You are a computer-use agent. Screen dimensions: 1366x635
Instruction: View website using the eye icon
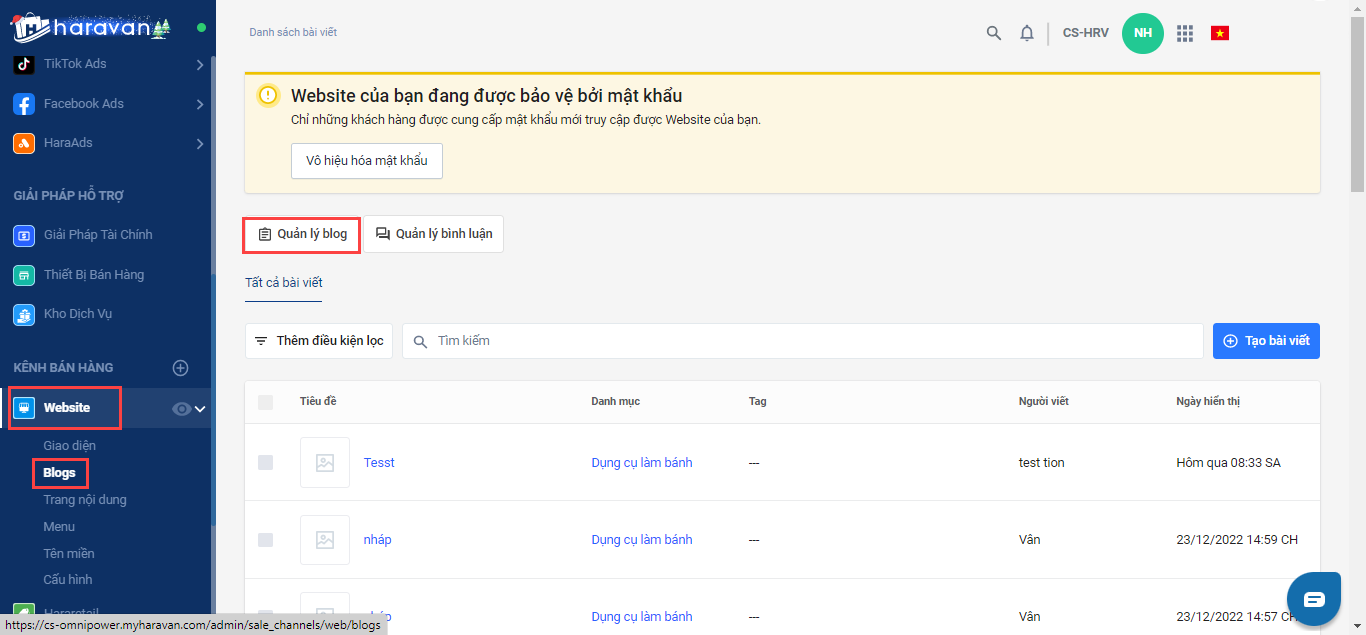coord(181,408)
